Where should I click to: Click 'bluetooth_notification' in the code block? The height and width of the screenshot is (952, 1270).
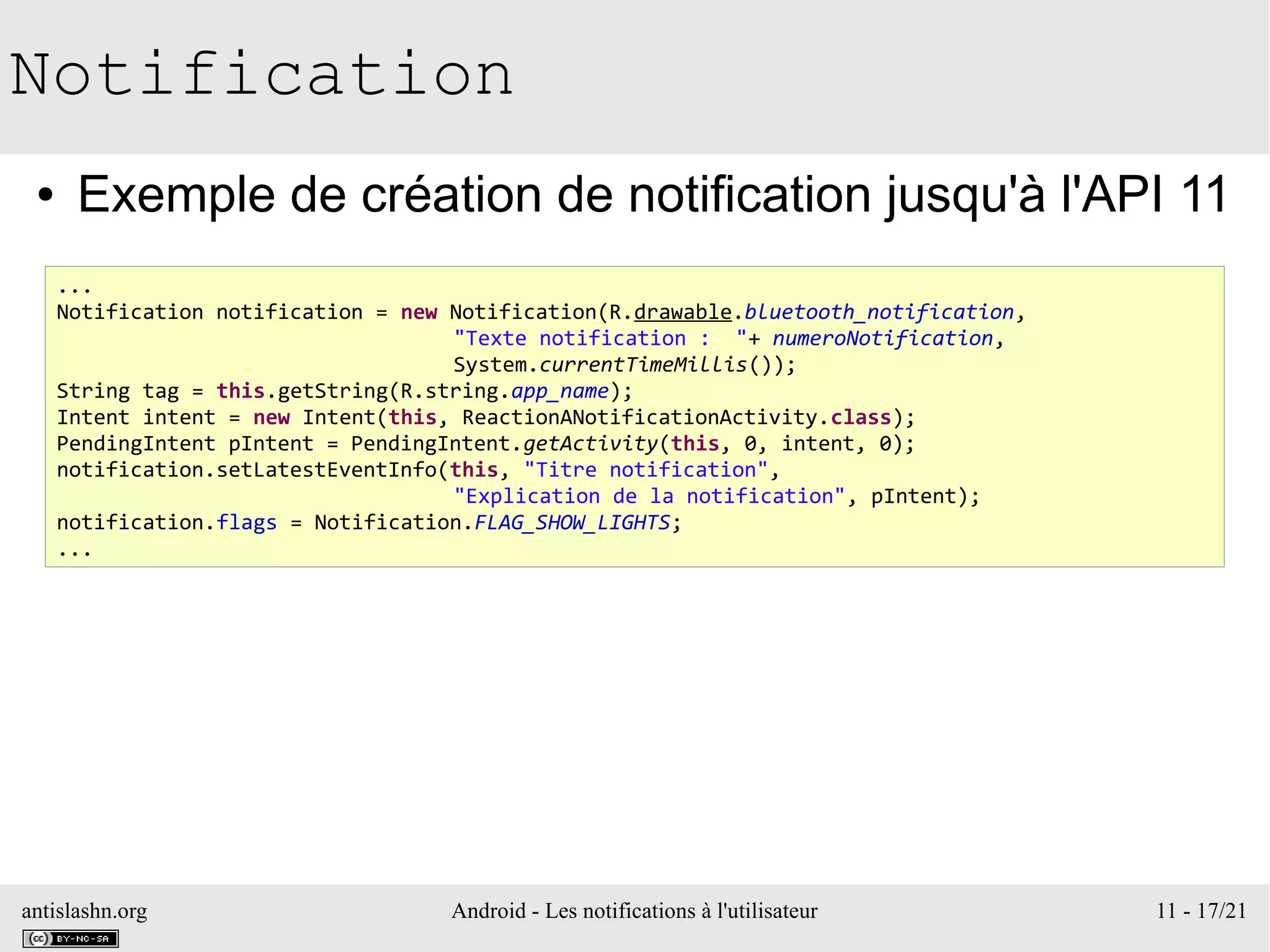pos(879,312)
